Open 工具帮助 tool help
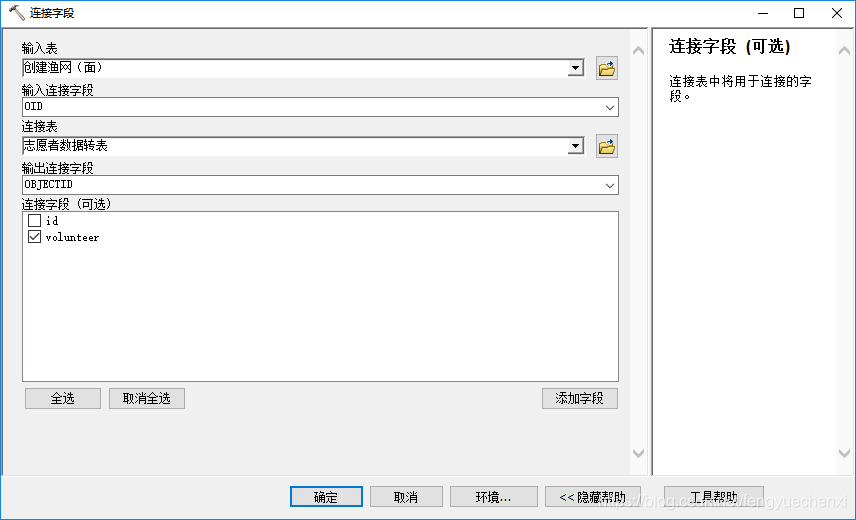The image size is (856, 520). click(x=714, y=497)
